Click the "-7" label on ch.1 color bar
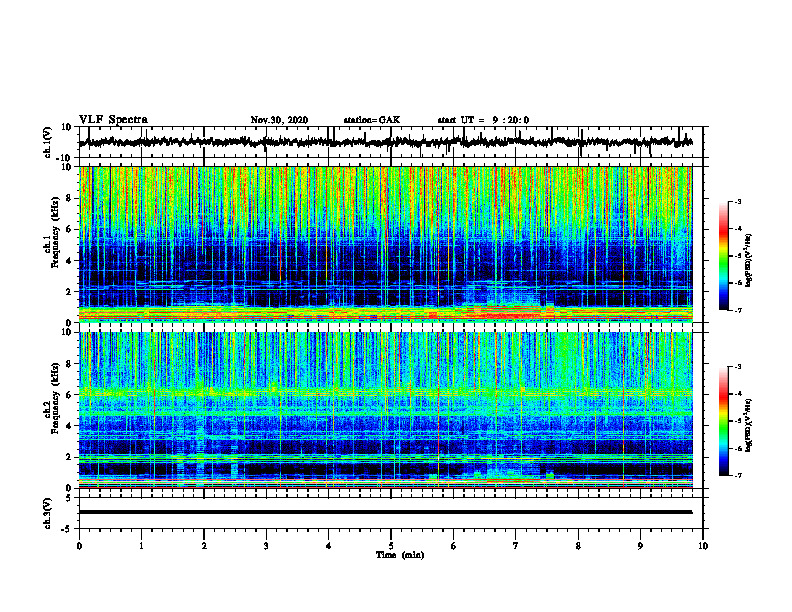Viewport: 792px width, 612px height. (x=738, y=310)
